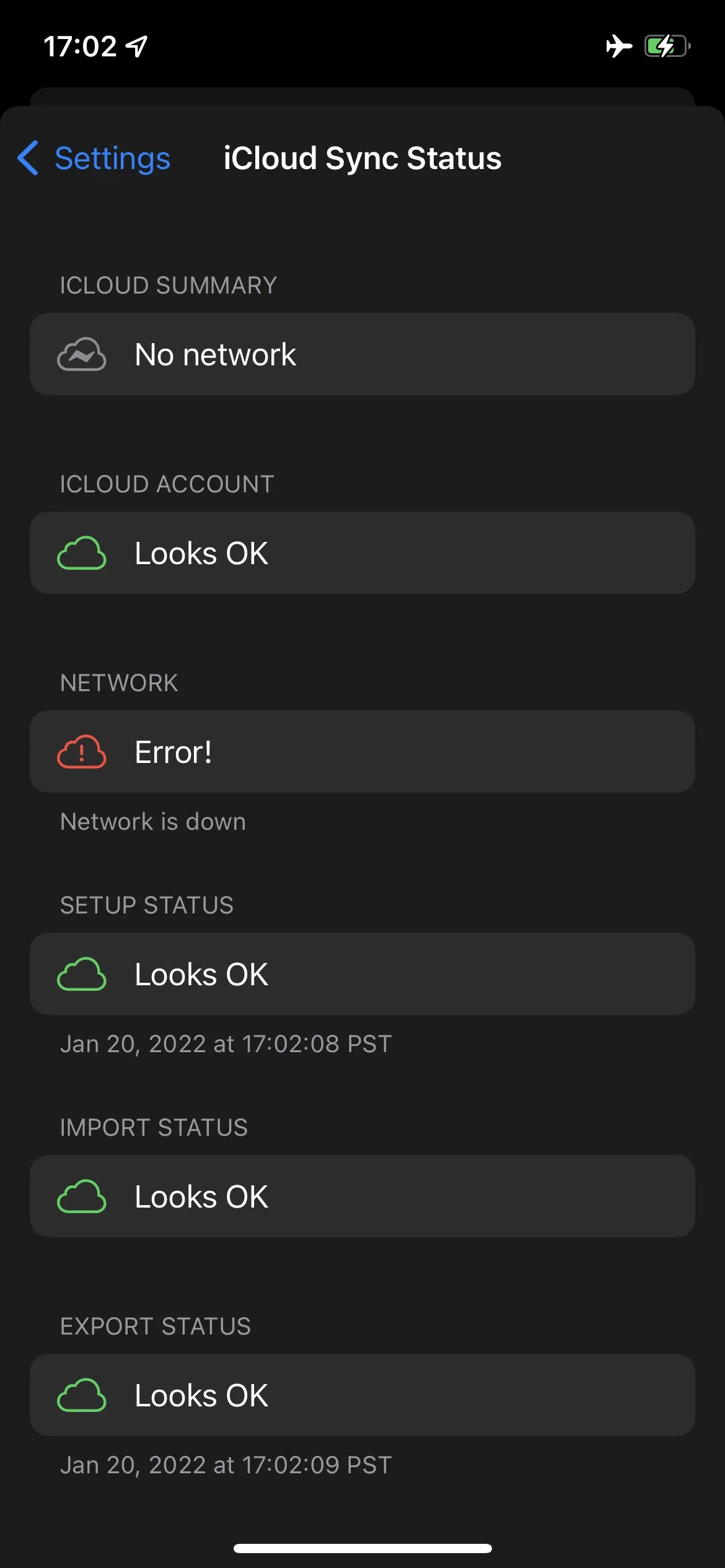725x1568 pixels.
Task: Click the charging battery indicator
Action: click(x=668, y=46)
